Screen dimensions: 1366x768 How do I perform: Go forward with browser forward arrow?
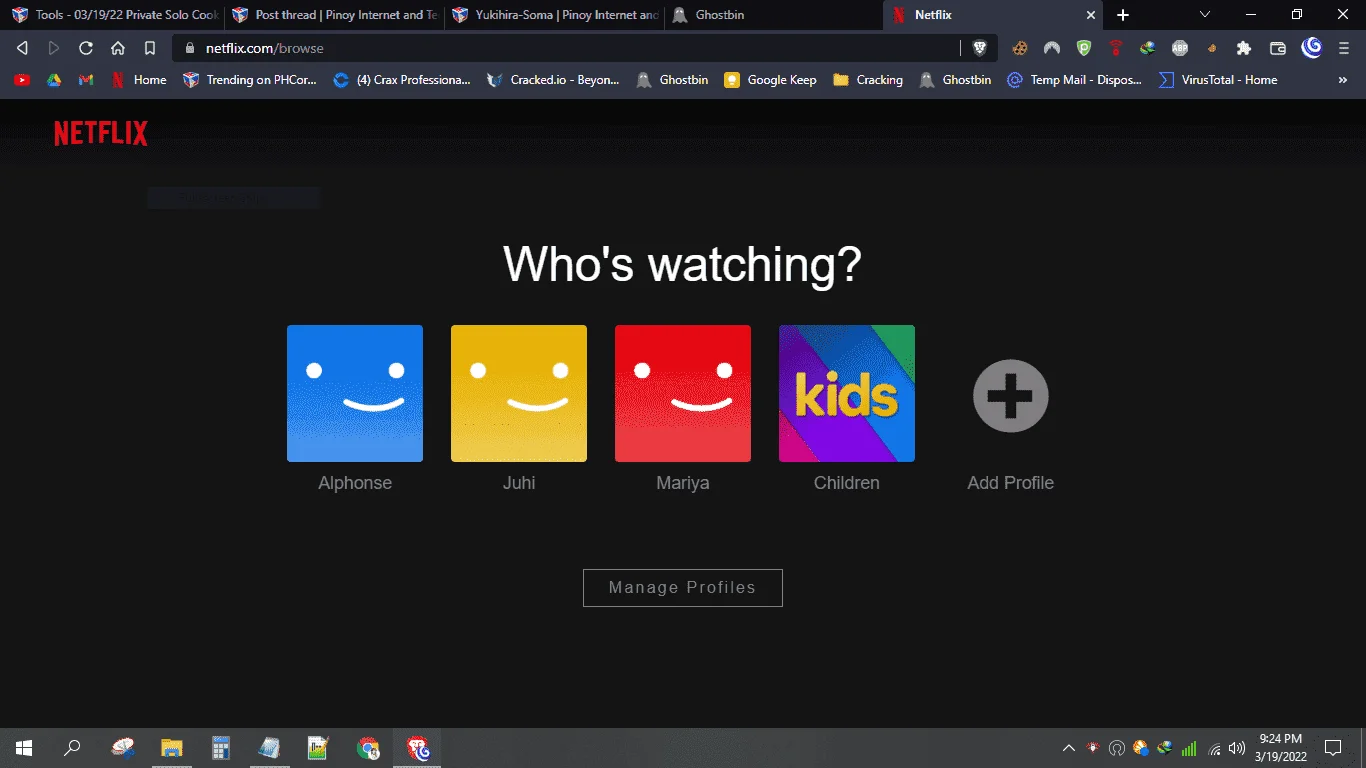point(54,48)
